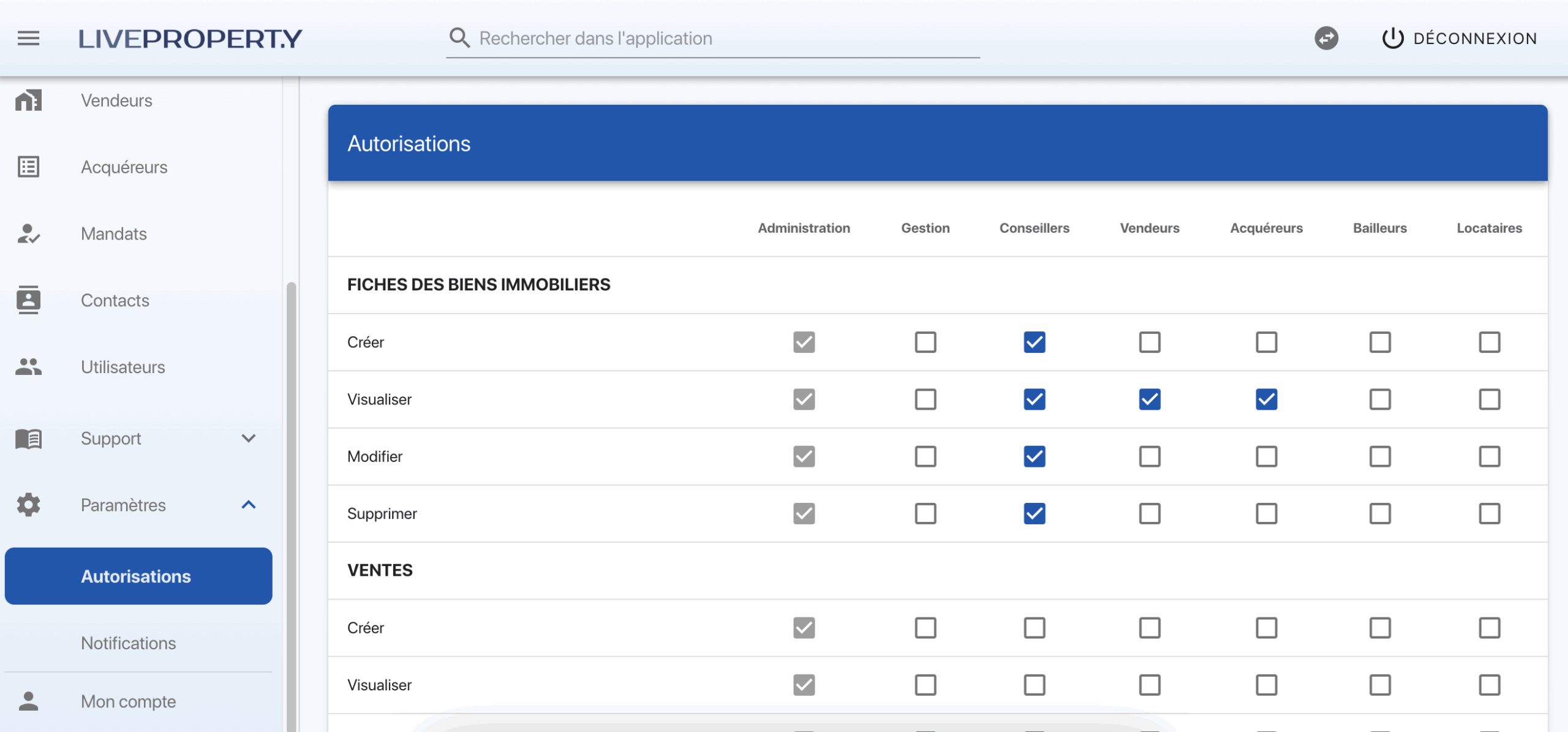
Task: Open the hamburger menu icon
Action: [x=28, y=39]
